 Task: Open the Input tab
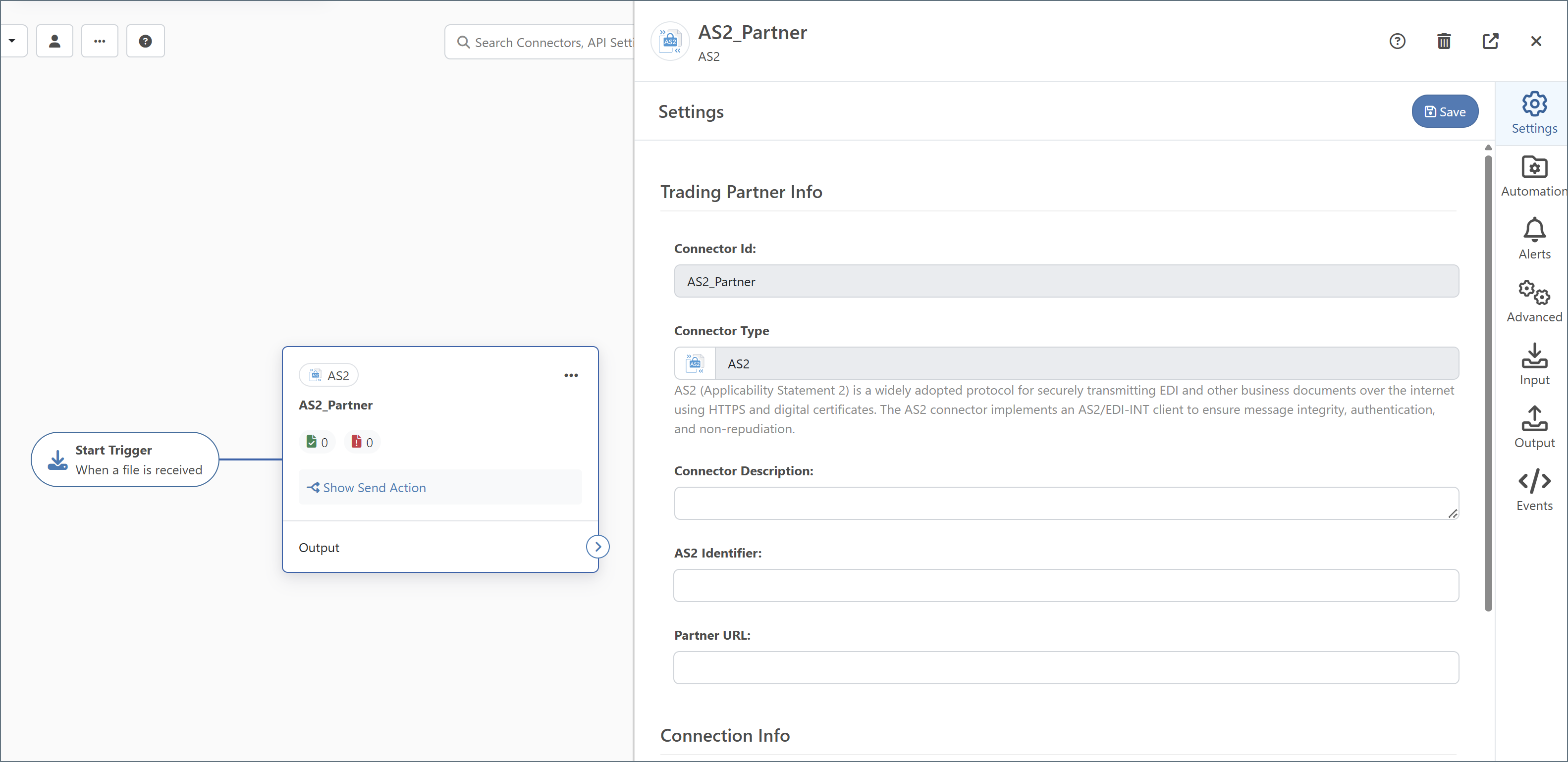pyautogui.click(x=1533, y=364)
